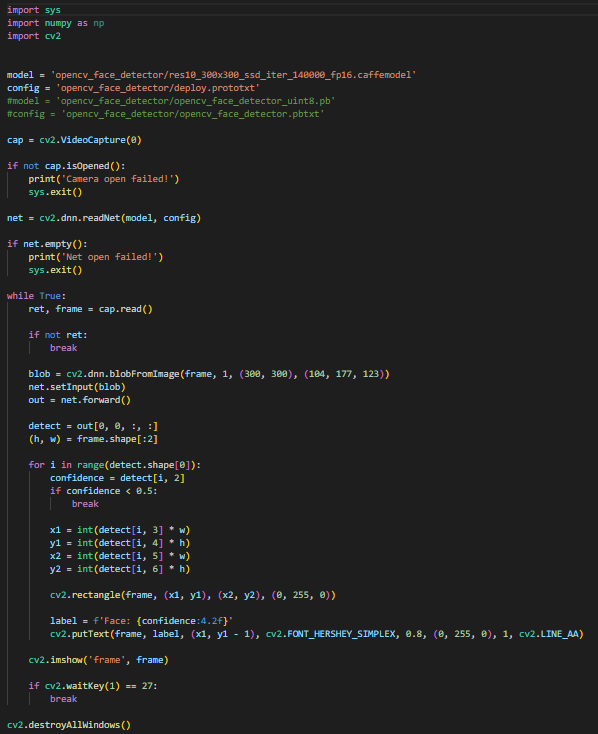
Task: Click 'for i in range(detect.shape[0]):' line
Action: point(115,465)
